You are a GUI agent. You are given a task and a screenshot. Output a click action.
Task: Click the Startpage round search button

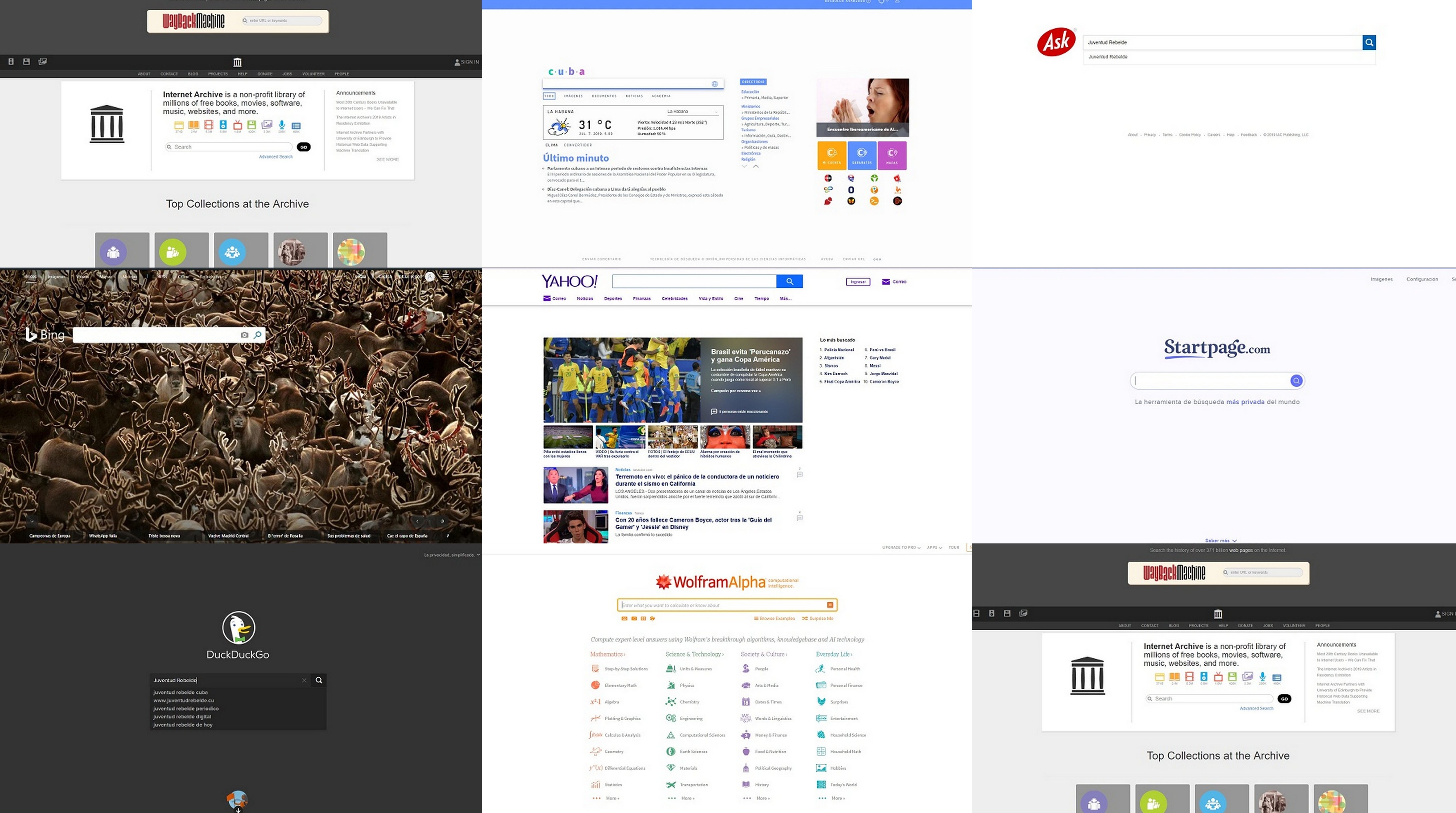[1296, 380]
